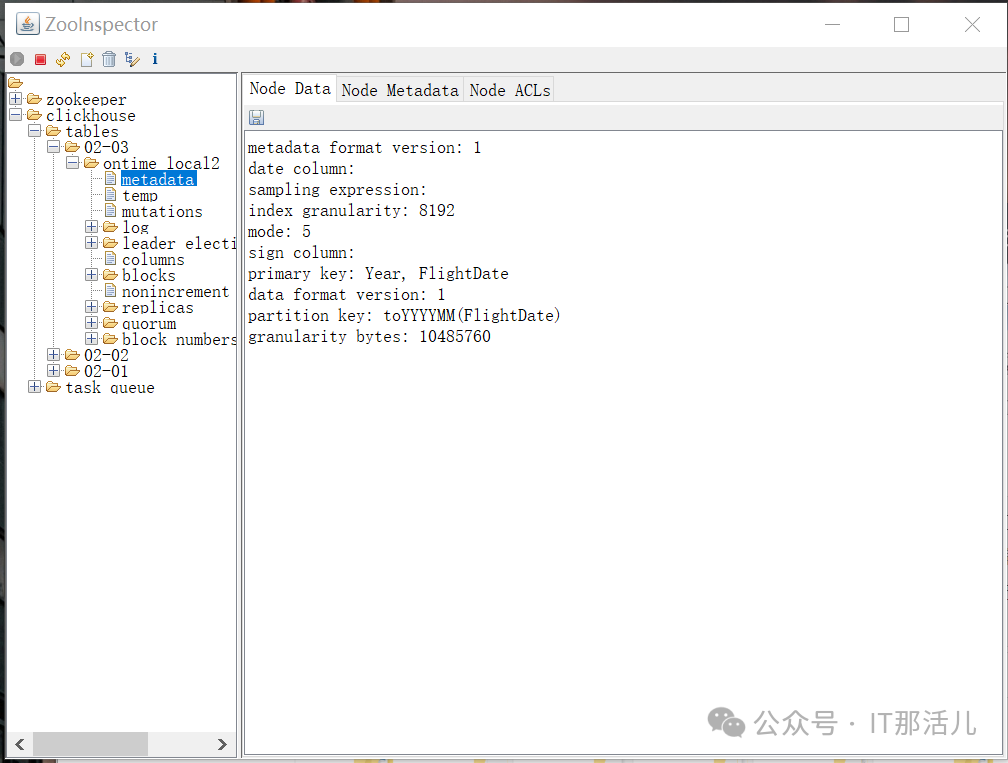Image resolution: width=1008 pixels, height=763 pixels.
Task: Open the Node Metadata tab
Action: pyautogui.click(x=400, y=91)
